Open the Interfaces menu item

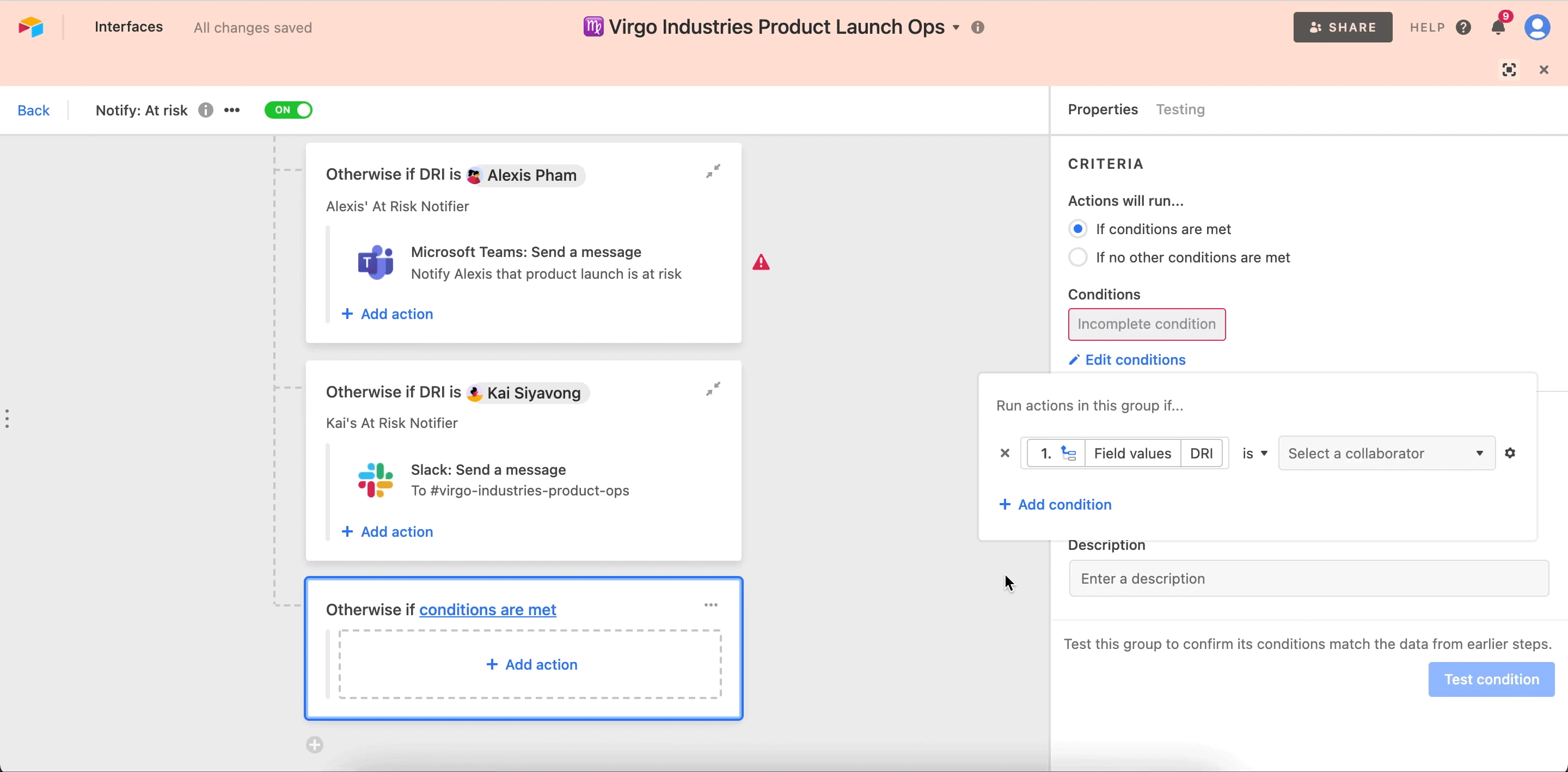[x=128, y=27]
